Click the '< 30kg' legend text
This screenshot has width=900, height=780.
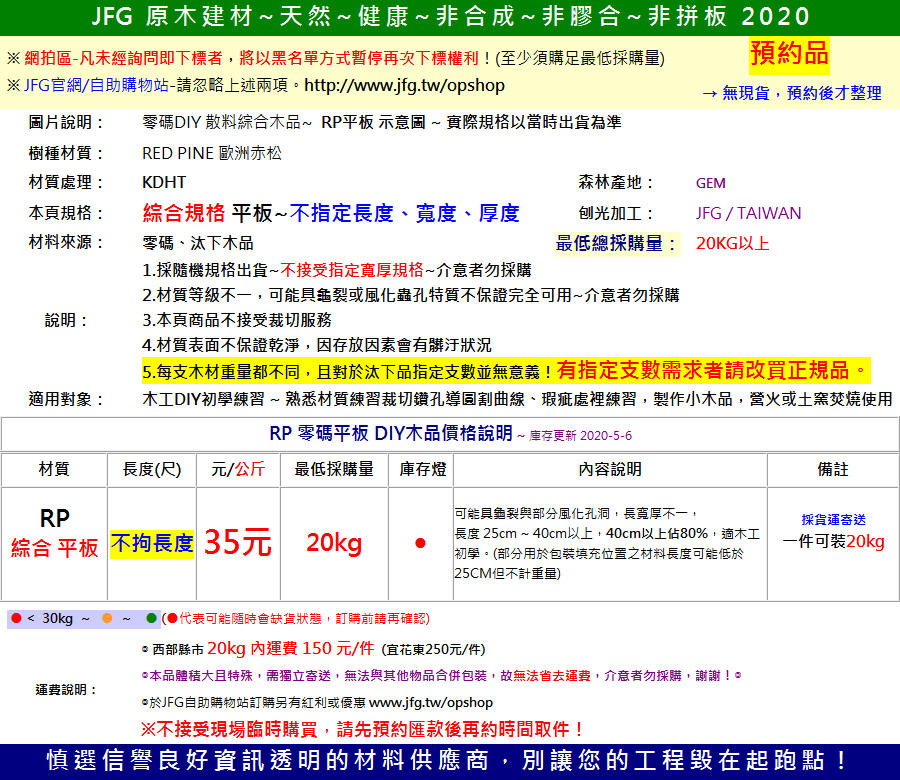tap(50, 618)
